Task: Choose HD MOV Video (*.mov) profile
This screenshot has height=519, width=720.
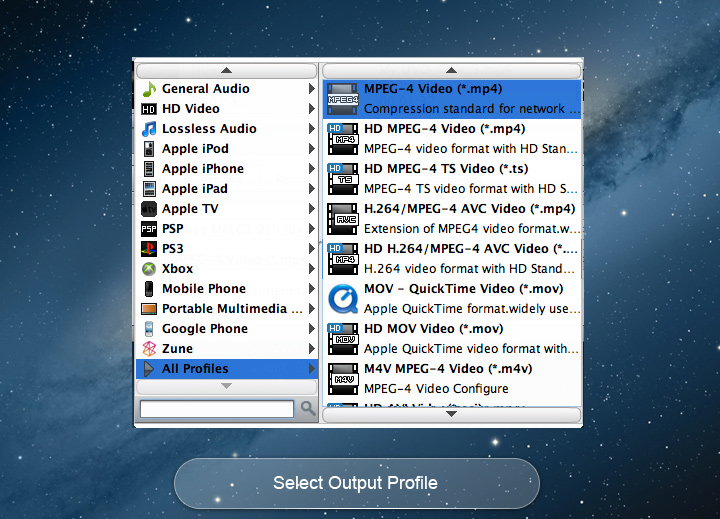Action: point(452,339)
